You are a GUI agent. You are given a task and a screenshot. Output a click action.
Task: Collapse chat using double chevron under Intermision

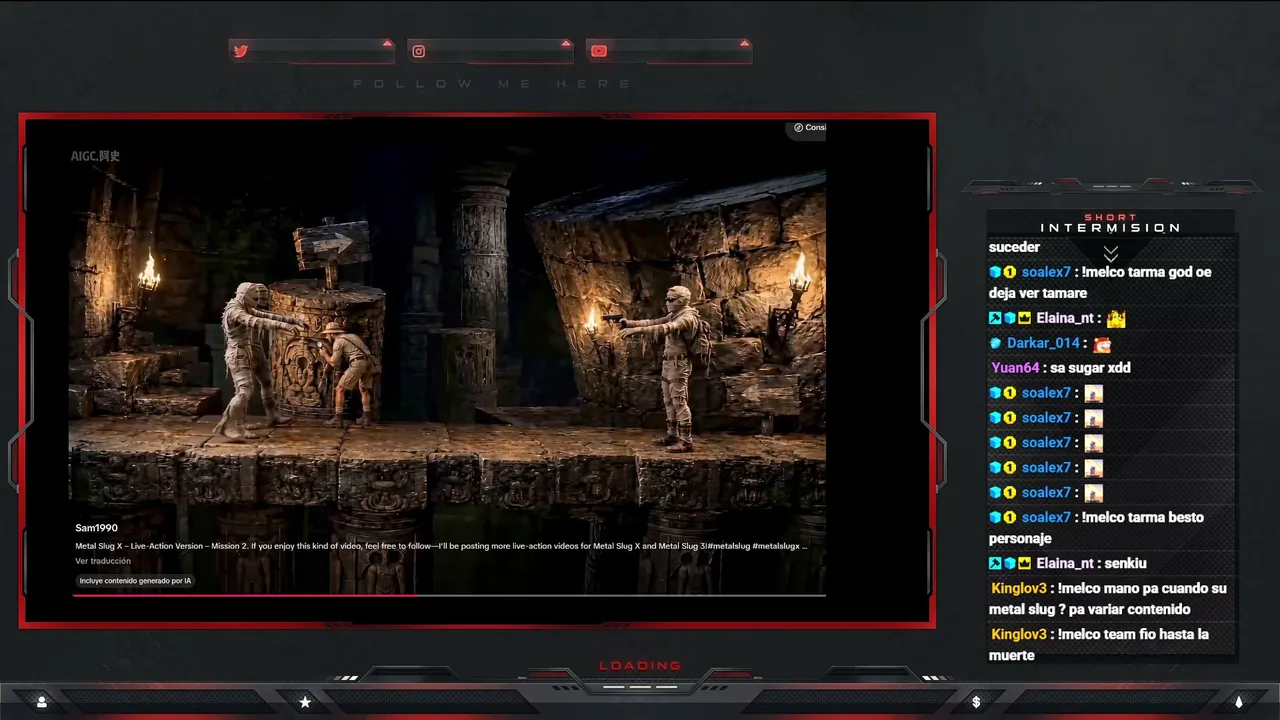coord(1110,254)
